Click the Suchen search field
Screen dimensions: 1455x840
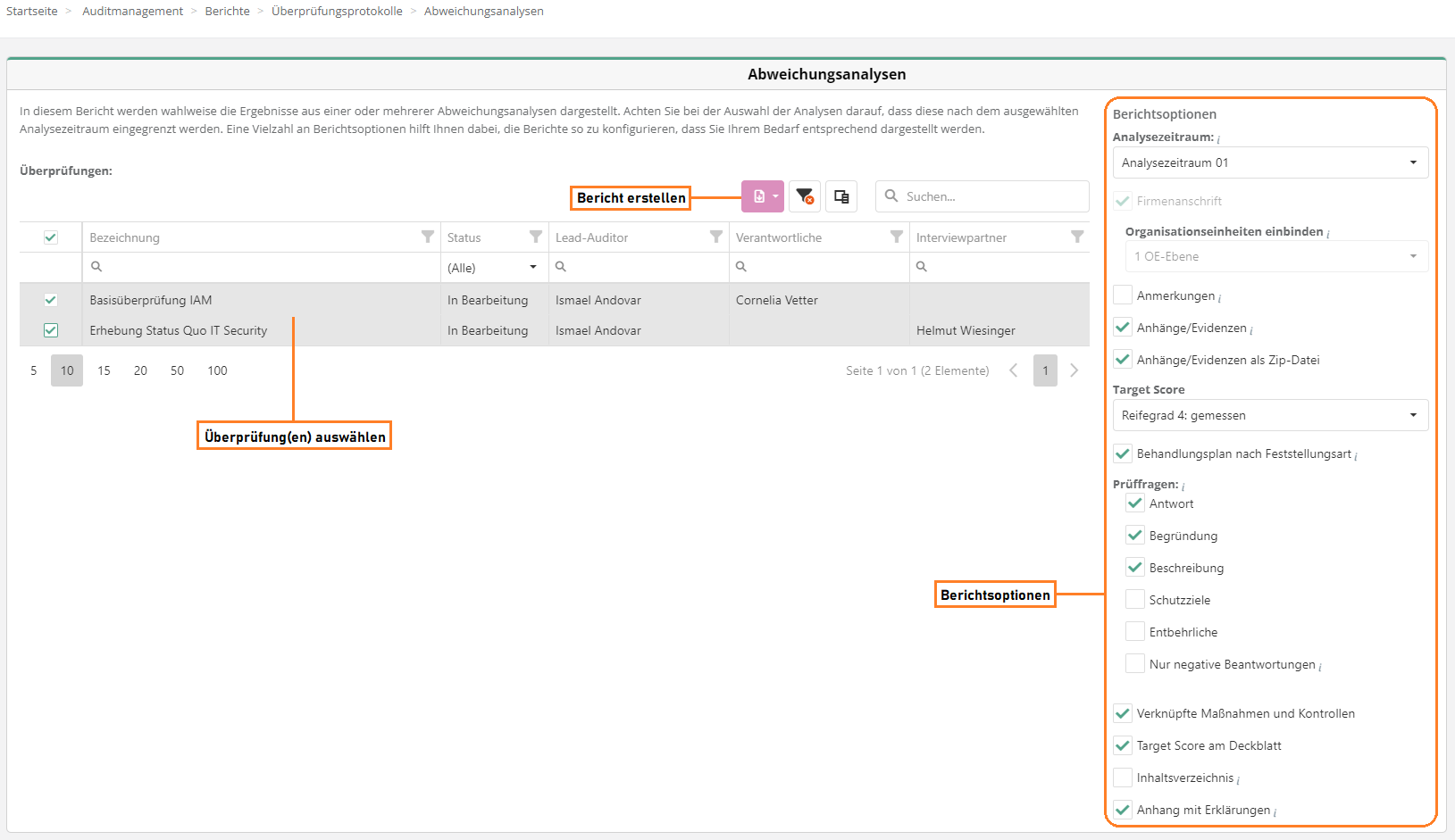click(x=991, y=196)
